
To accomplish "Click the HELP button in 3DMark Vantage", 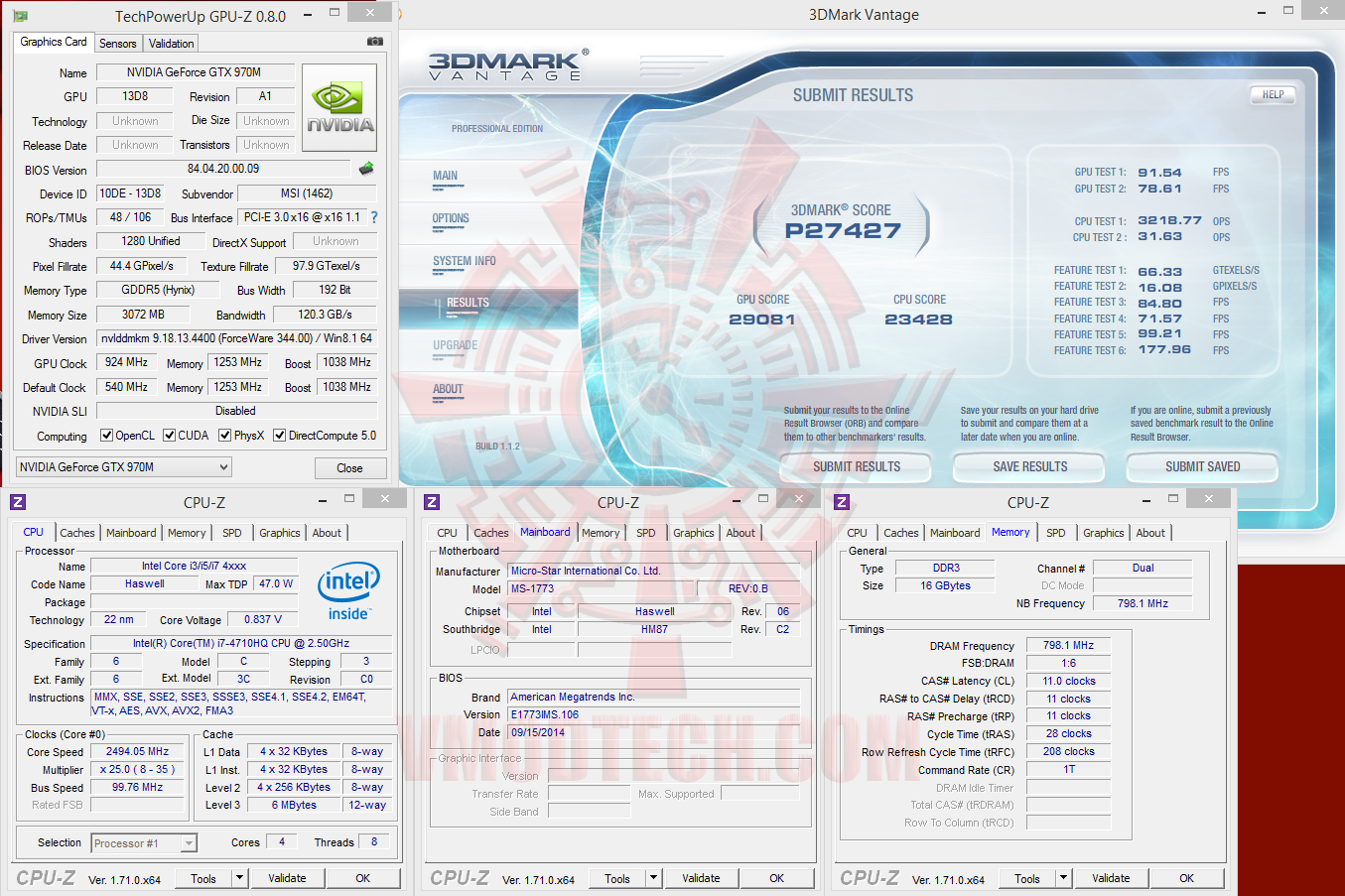I will click(x=1274, y=95).
